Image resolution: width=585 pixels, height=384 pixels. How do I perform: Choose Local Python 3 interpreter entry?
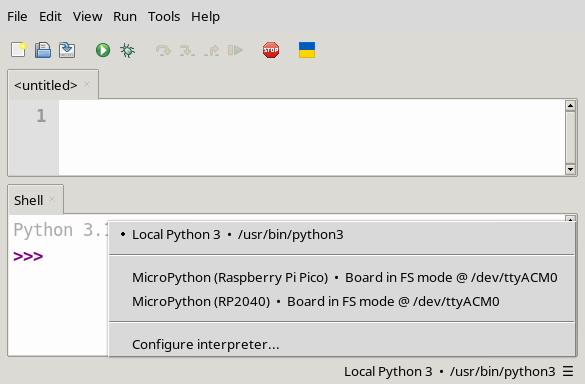click(x=342, y=235)
